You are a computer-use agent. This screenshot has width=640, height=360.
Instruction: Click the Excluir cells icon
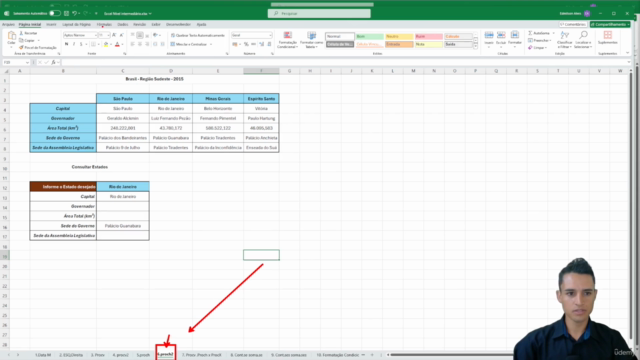click(501, 35)
